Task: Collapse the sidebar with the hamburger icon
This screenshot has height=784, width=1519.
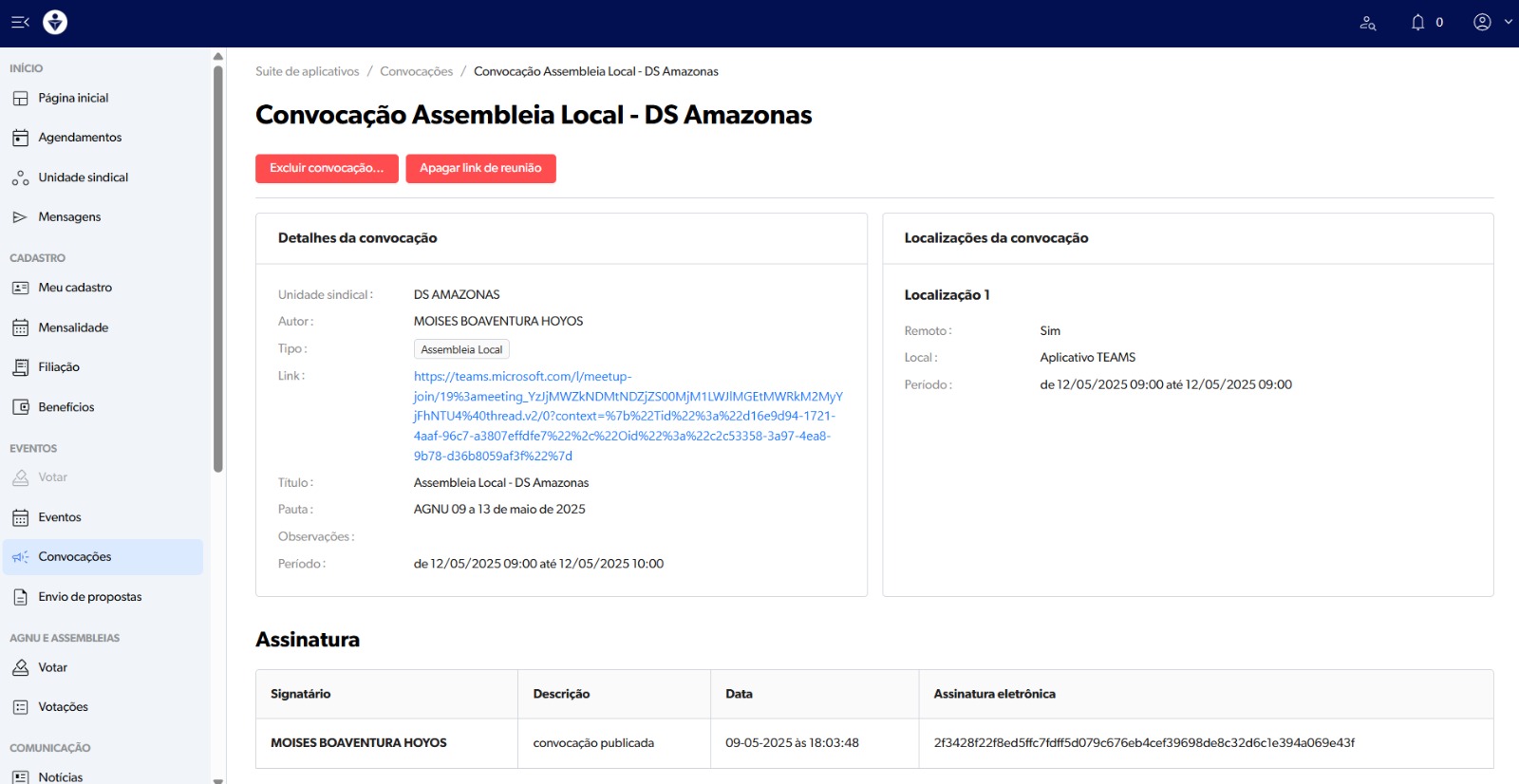Action: point(20,22)
